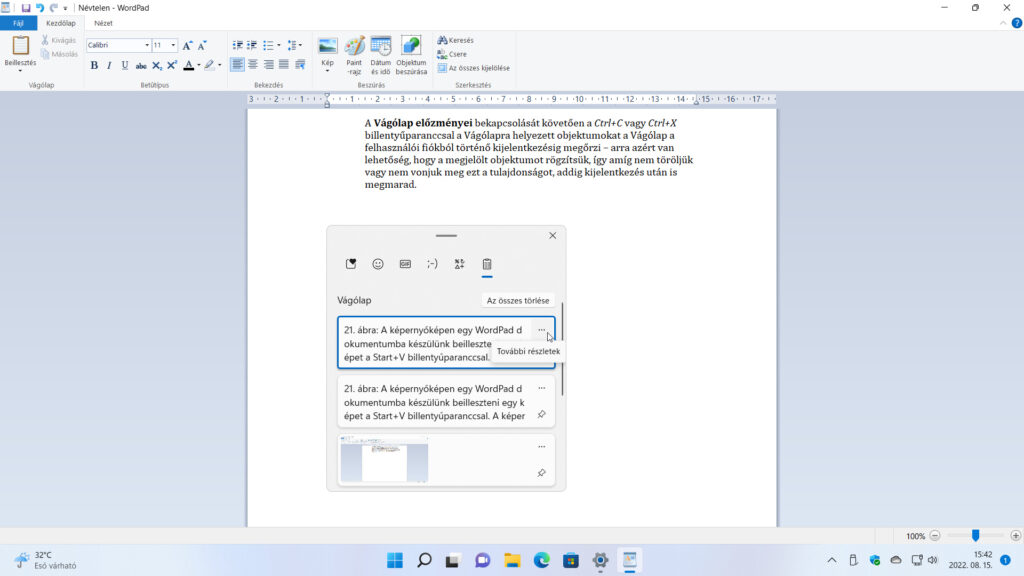
Task: Open the font color dropdown arrow
Action: tap(199, 65)
